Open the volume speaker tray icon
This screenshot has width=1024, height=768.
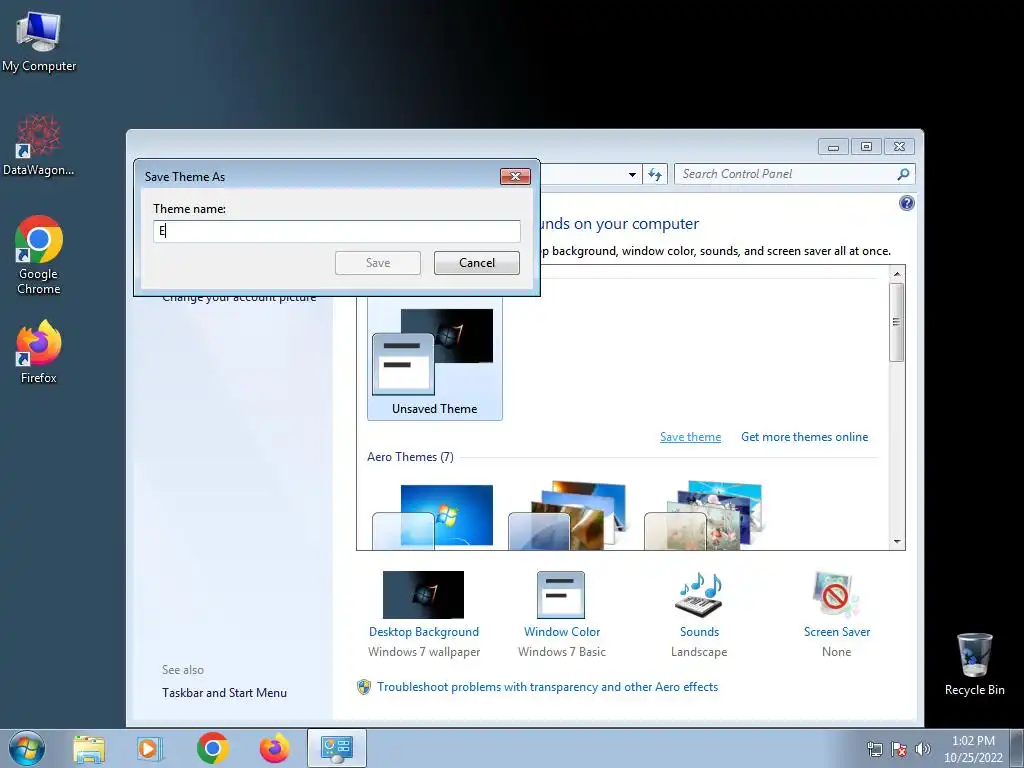tap(922, 749)
